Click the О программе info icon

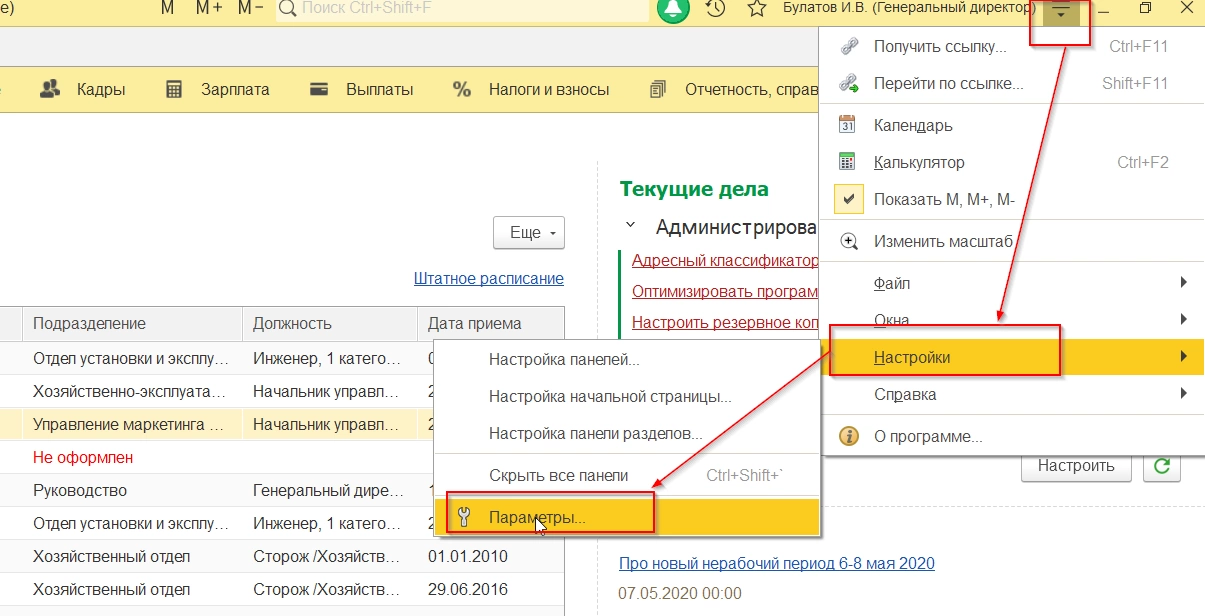848,436
